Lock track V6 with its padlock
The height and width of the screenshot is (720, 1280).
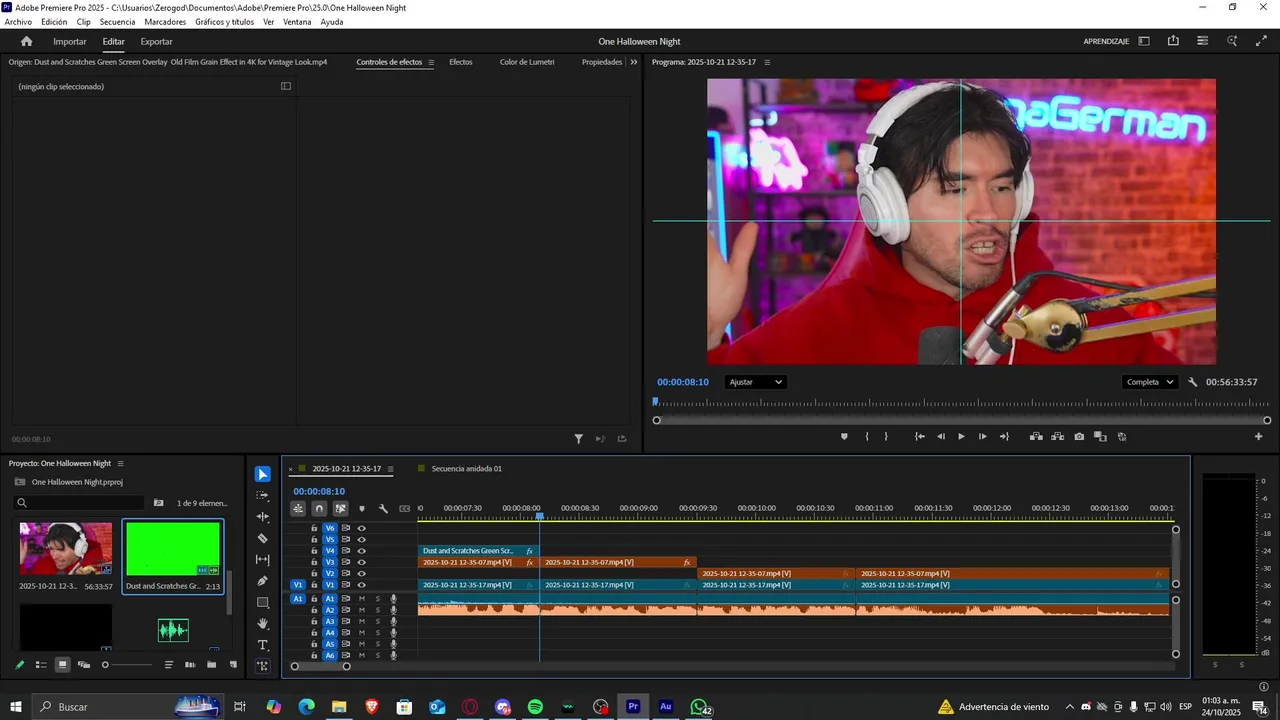(x=314, y=528)
